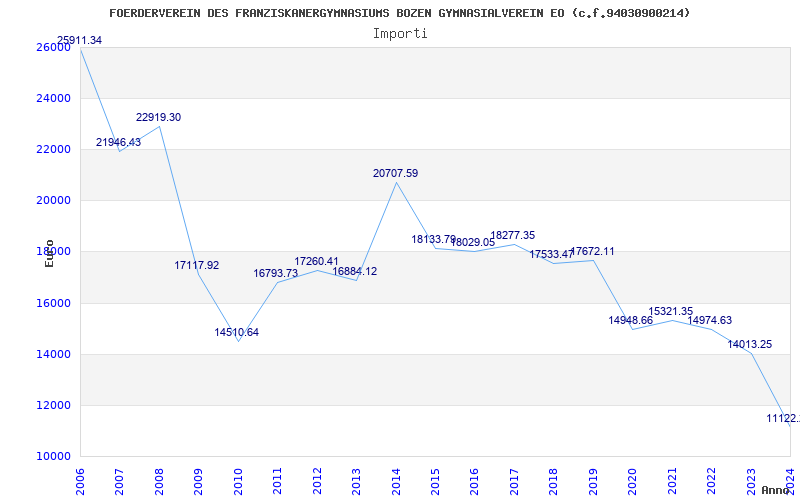The height and width of the screenshot is (500, 800).
Task: Click the year 2015 on the axis
Action: [x=435, y=482]
